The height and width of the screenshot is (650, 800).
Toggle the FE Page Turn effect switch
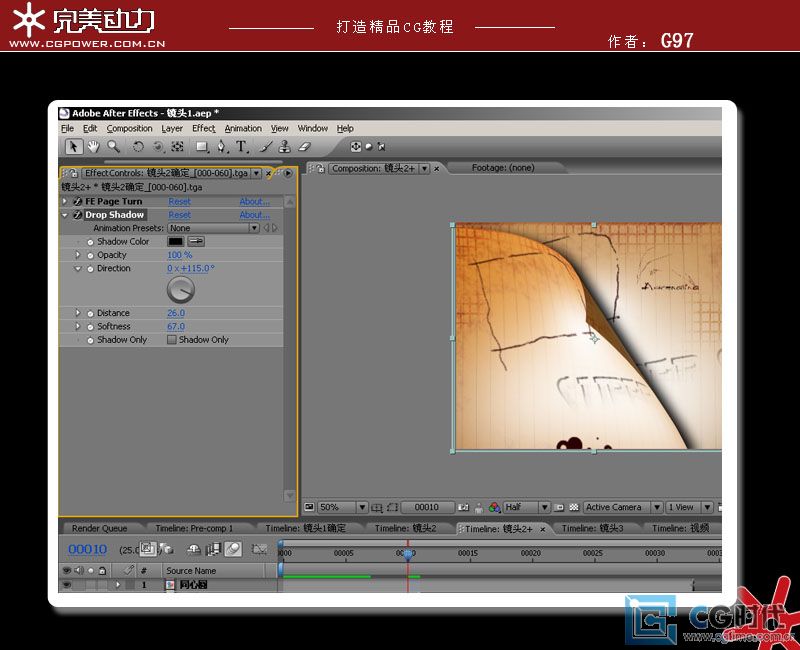[78, 202]
